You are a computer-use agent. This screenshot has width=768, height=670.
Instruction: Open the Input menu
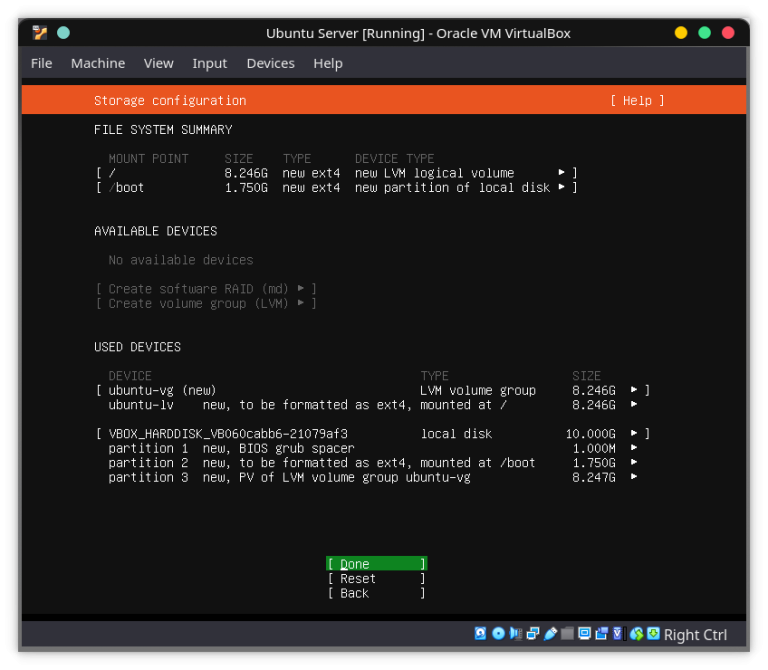(x=209, y=63)
